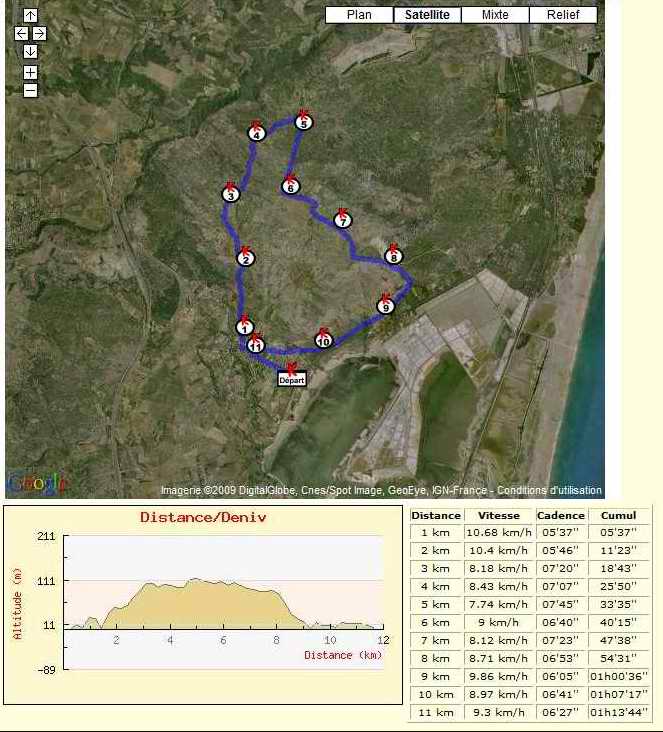Click the Google logo on map
663x732 pixels.
[36, 483]
